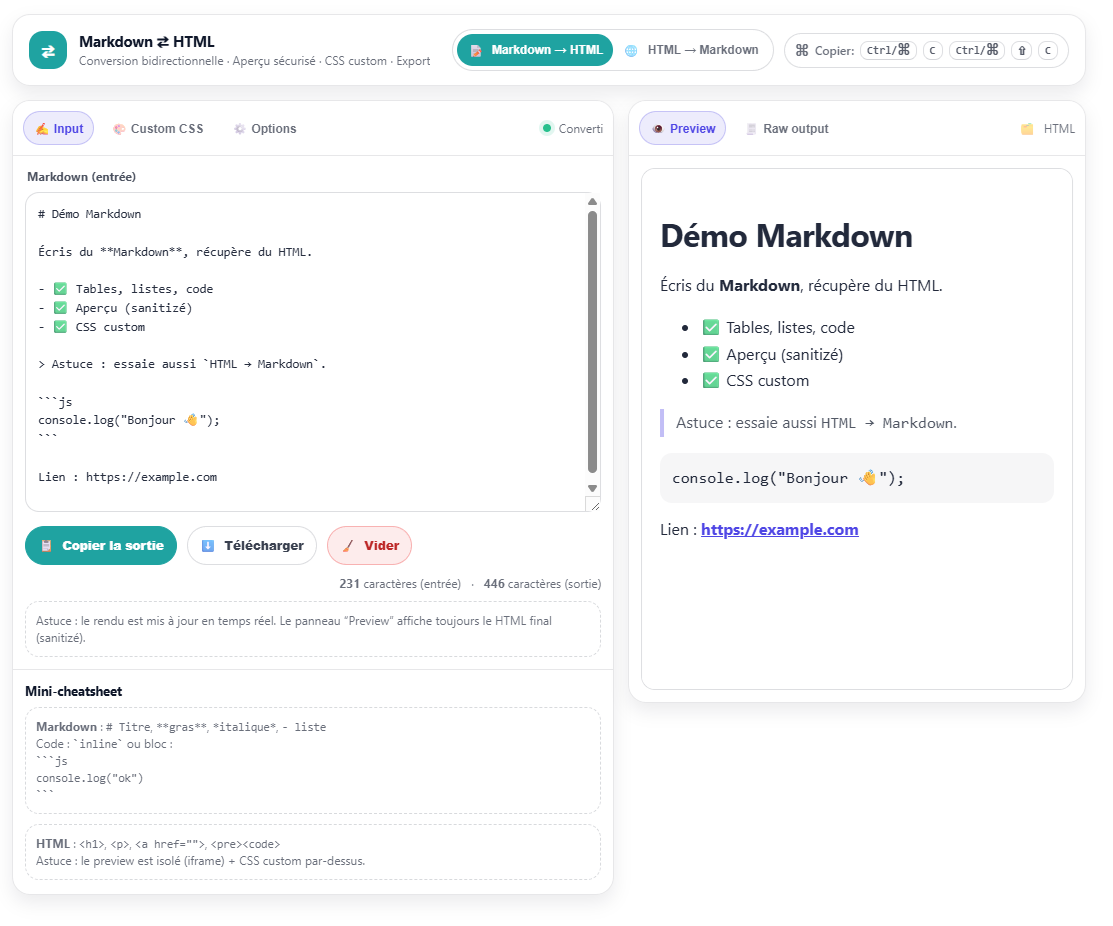This screenshot has width=1113, height=926.
Task: Click the globe icon on HTML → Markdown
Action: coord(631,50)
